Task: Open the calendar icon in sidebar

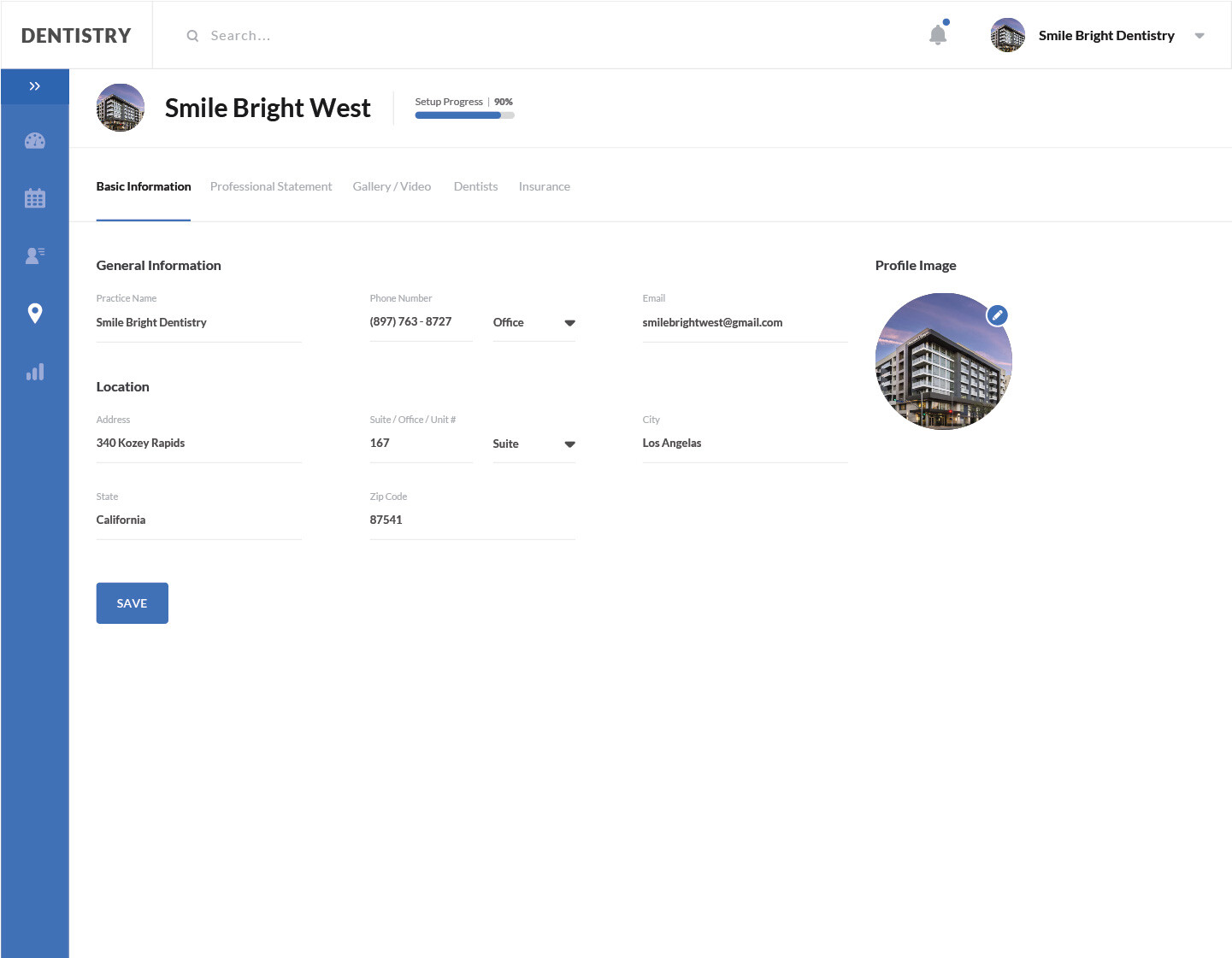Action: 34,198
